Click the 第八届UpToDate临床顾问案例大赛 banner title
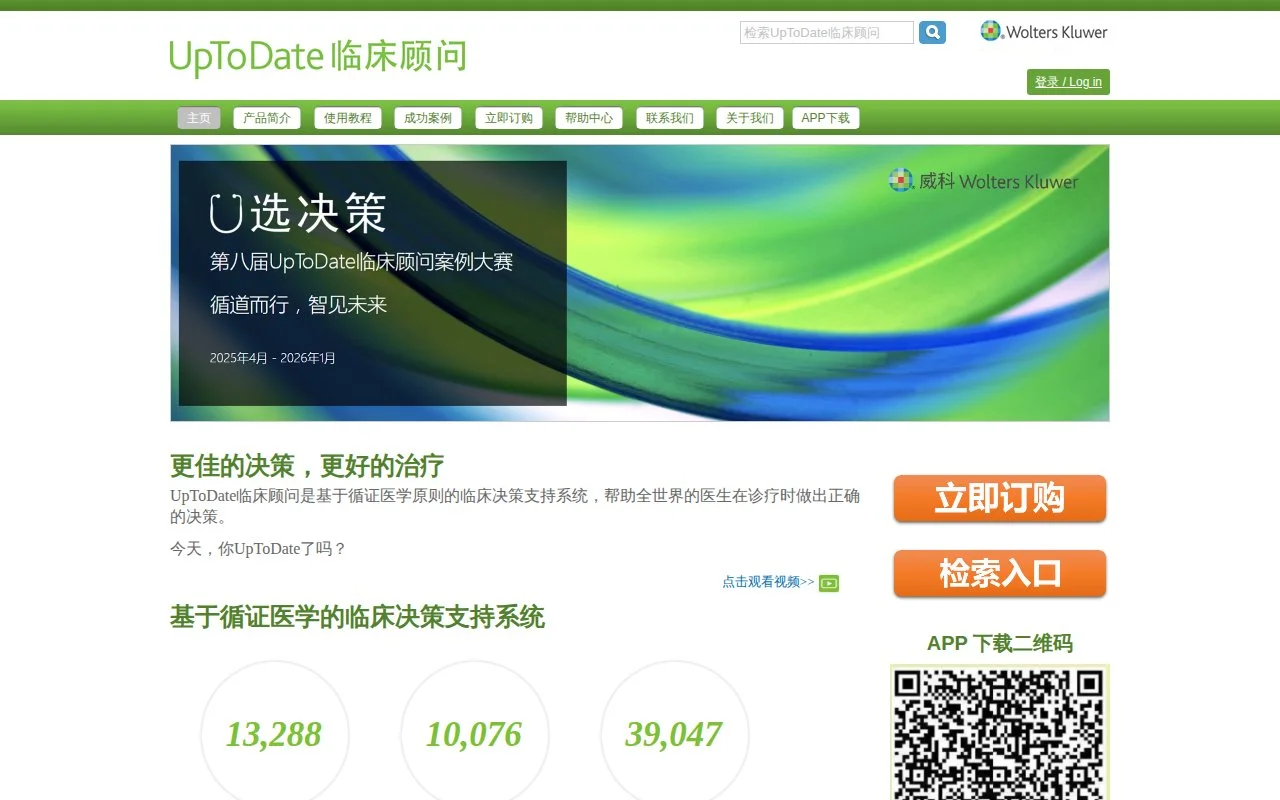This screenshot has height=800, width=1280. [361, 262]
